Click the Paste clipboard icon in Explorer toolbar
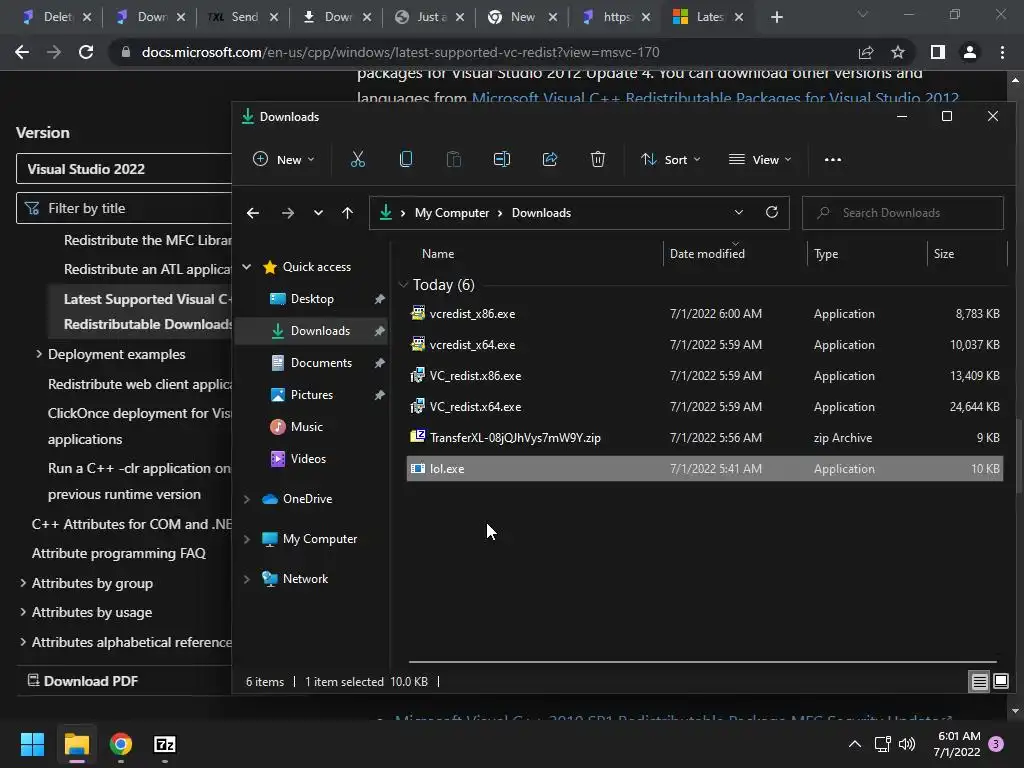This screenshot has width=1024, height=768. 453,159
